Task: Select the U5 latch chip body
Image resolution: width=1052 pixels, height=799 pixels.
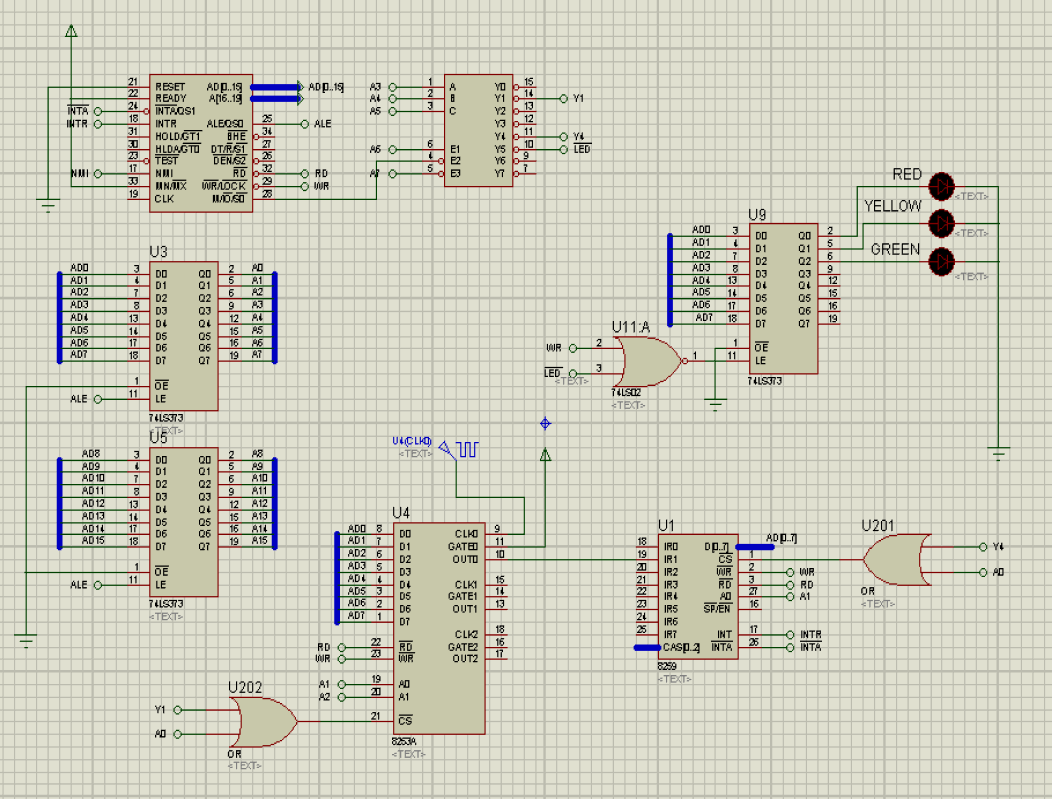Action: [x=183, y=522]
